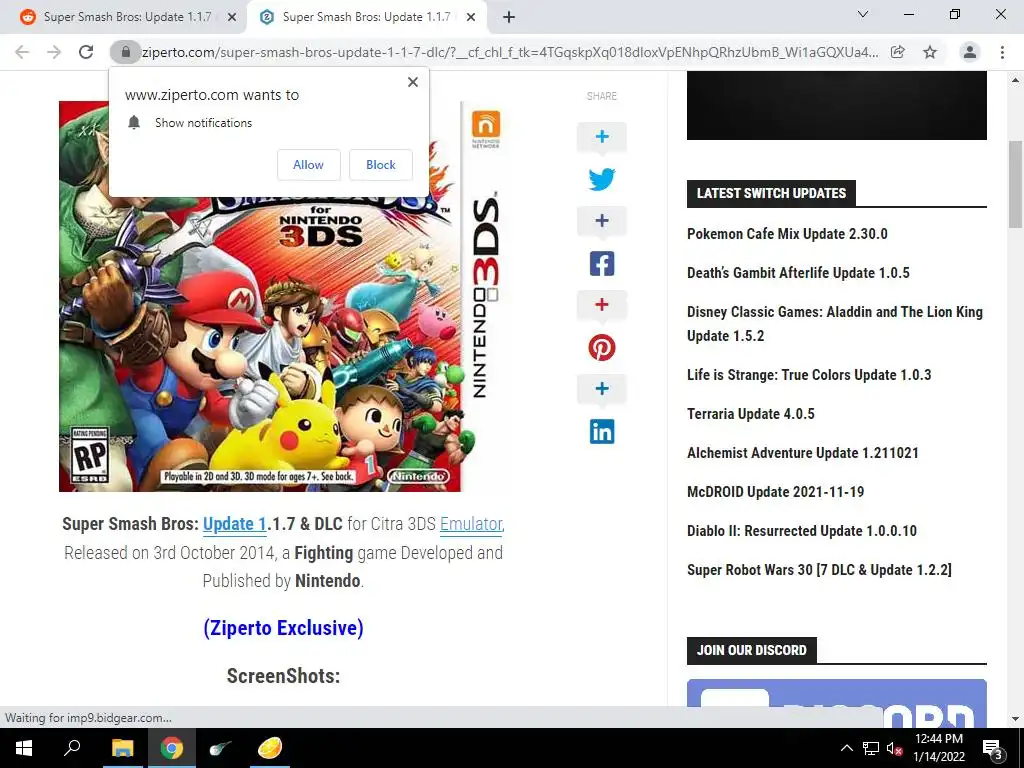Viewport: 1024px width, 768px height.
Task: Expand the plus above the Twitter icon
Action: (x=601, y=136)
